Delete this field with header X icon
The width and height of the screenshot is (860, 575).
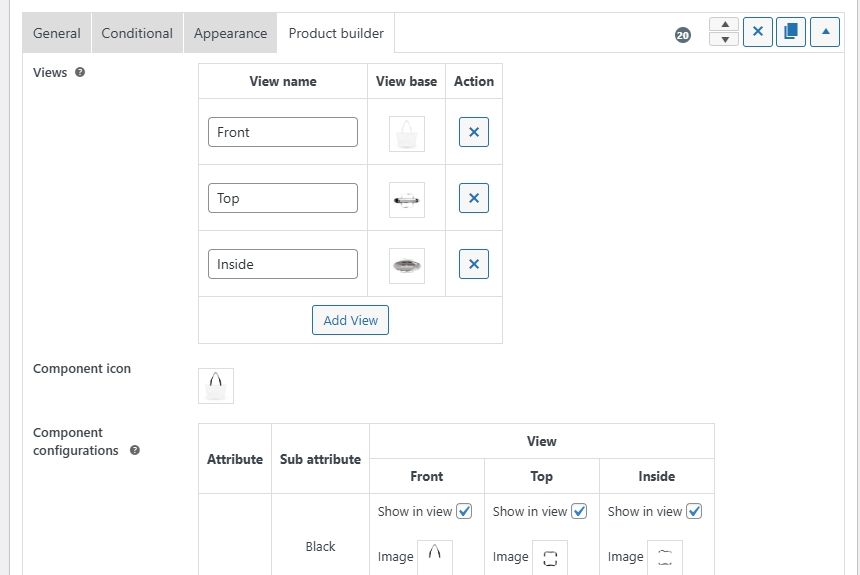(758, 32)
